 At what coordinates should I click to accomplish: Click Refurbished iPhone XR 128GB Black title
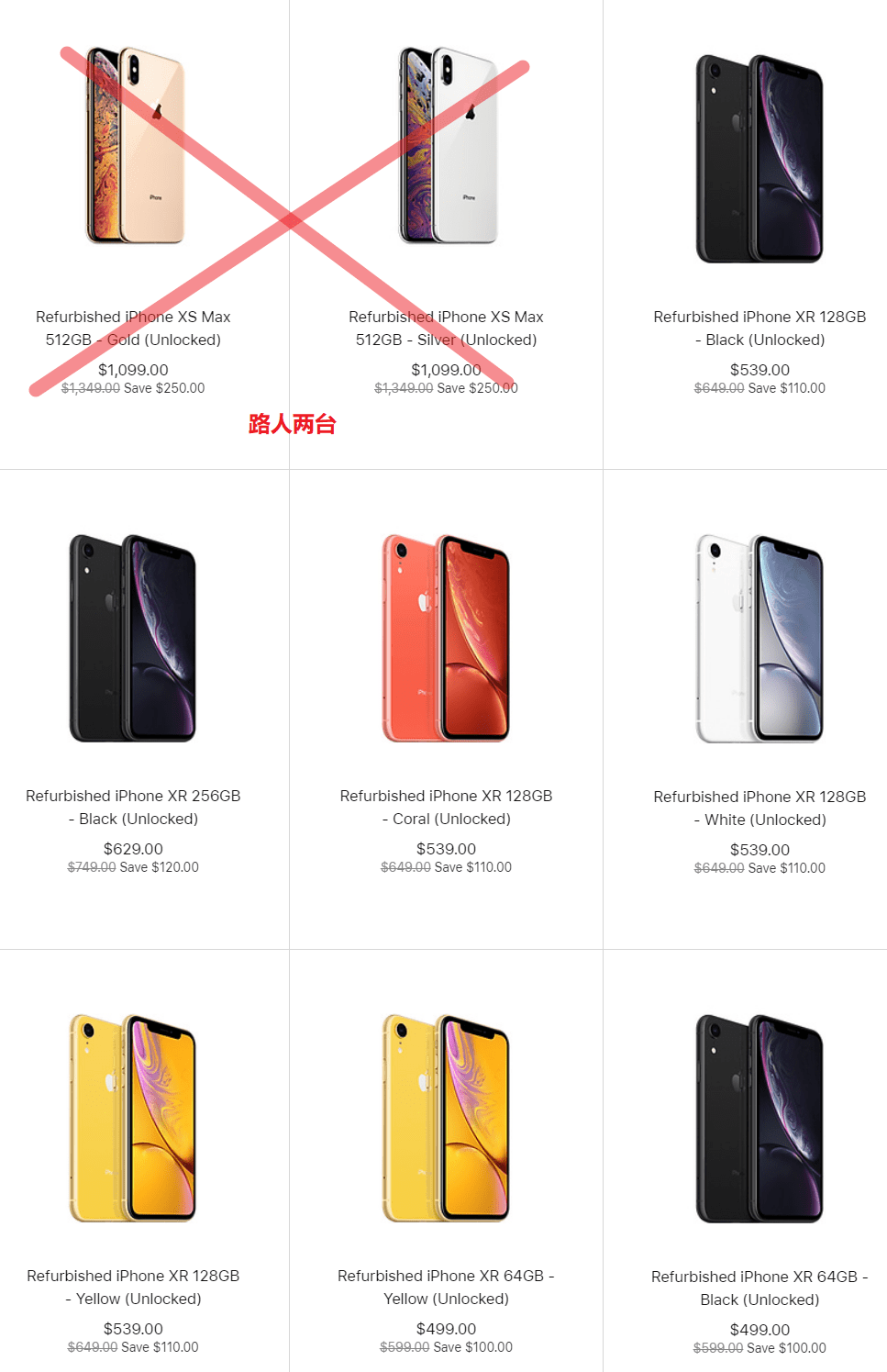tap(759, 328)
